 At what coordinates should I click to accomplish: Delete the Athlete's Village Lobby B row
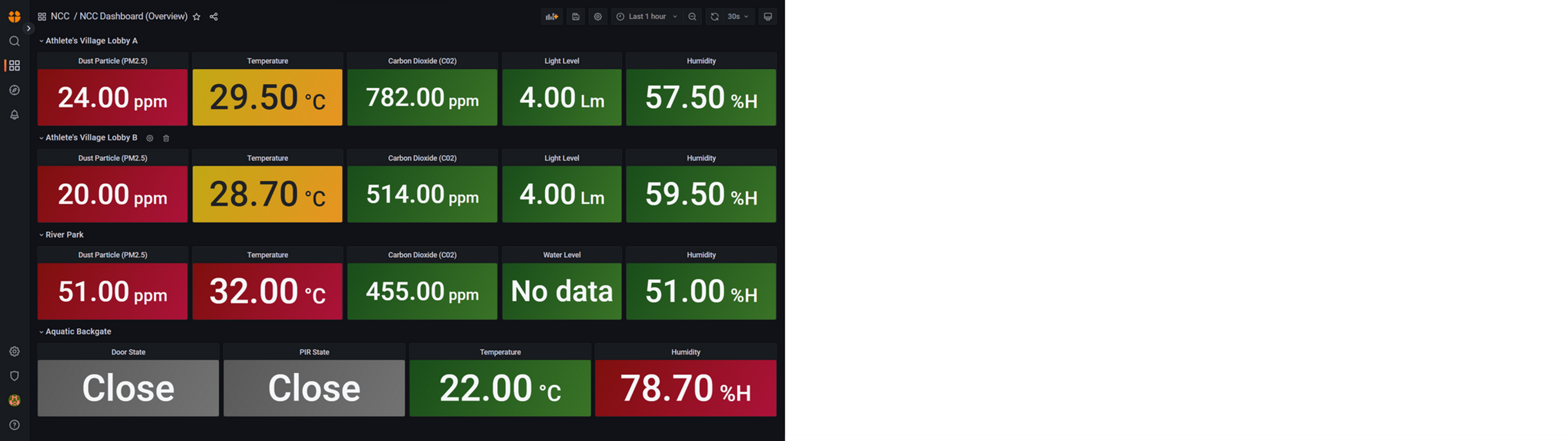coord(166,138)
